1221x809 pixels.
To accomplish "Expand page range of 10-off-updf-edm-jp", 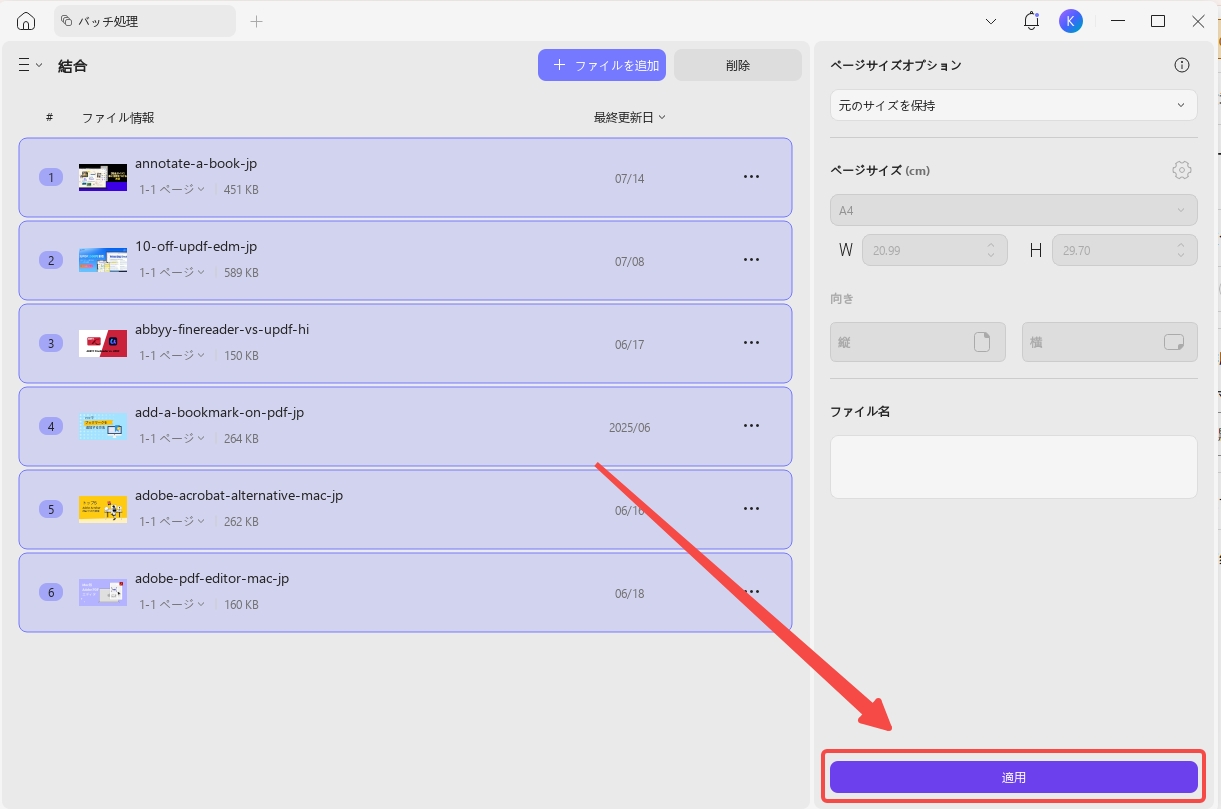I will pos(172,272).
